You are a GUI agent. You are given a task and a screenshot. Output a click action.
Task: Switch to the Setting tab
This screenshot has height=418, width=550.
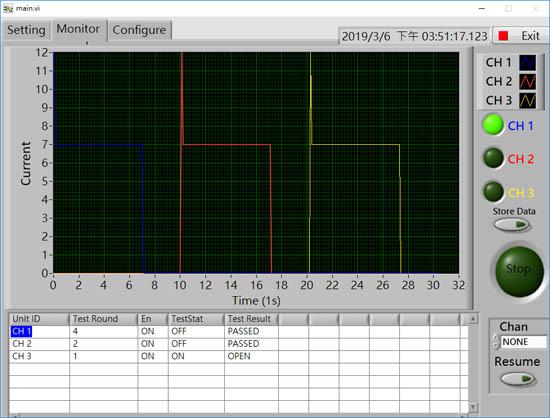click(x=26, y=30)
